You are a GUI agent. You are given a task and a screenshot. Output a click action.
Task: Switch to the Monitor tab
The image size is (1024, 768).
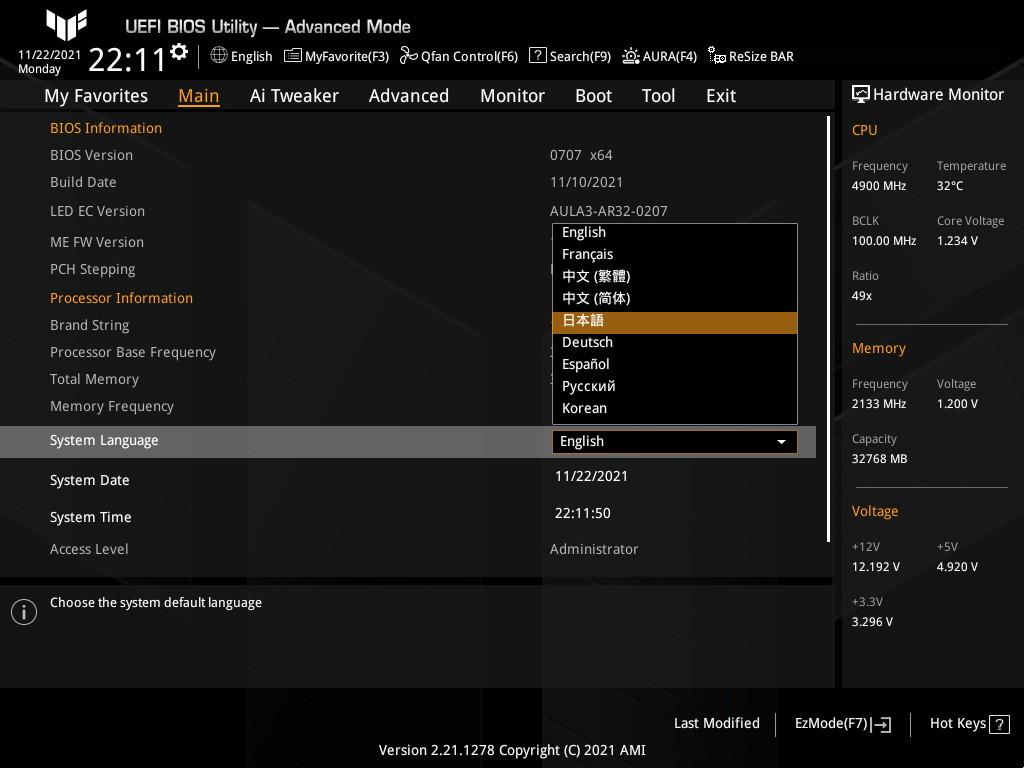[512, 96]
